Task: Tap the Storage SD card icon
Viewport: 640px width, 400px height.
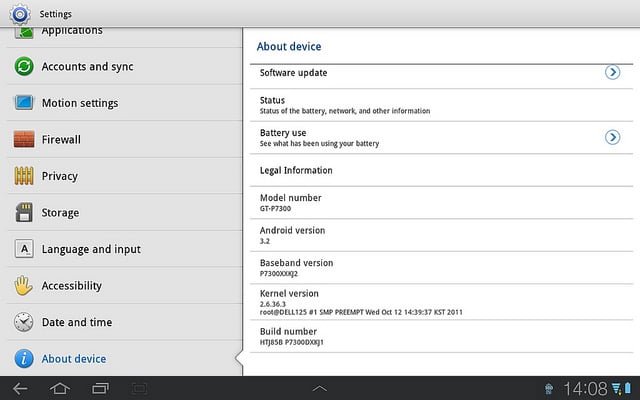Action: coord(24,212)
